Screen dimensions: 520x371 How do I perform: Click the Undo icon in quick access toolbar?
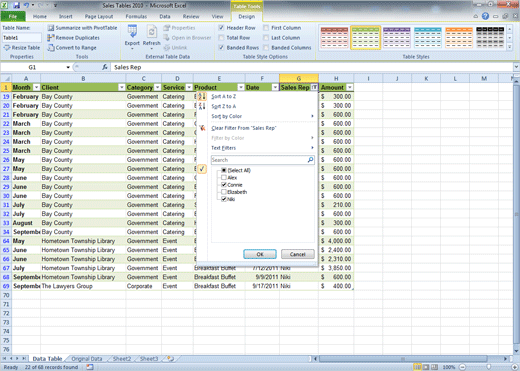point(26,5)
